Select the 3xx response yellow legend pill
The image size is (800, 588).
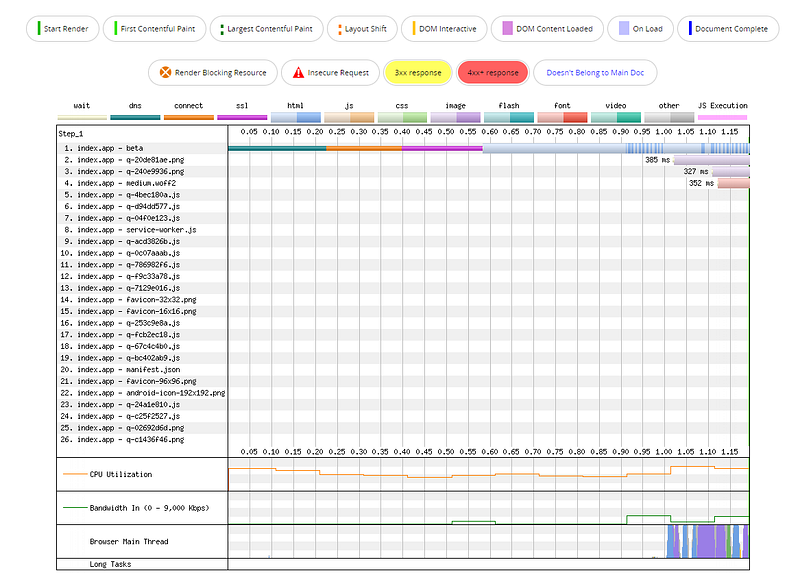418,72
